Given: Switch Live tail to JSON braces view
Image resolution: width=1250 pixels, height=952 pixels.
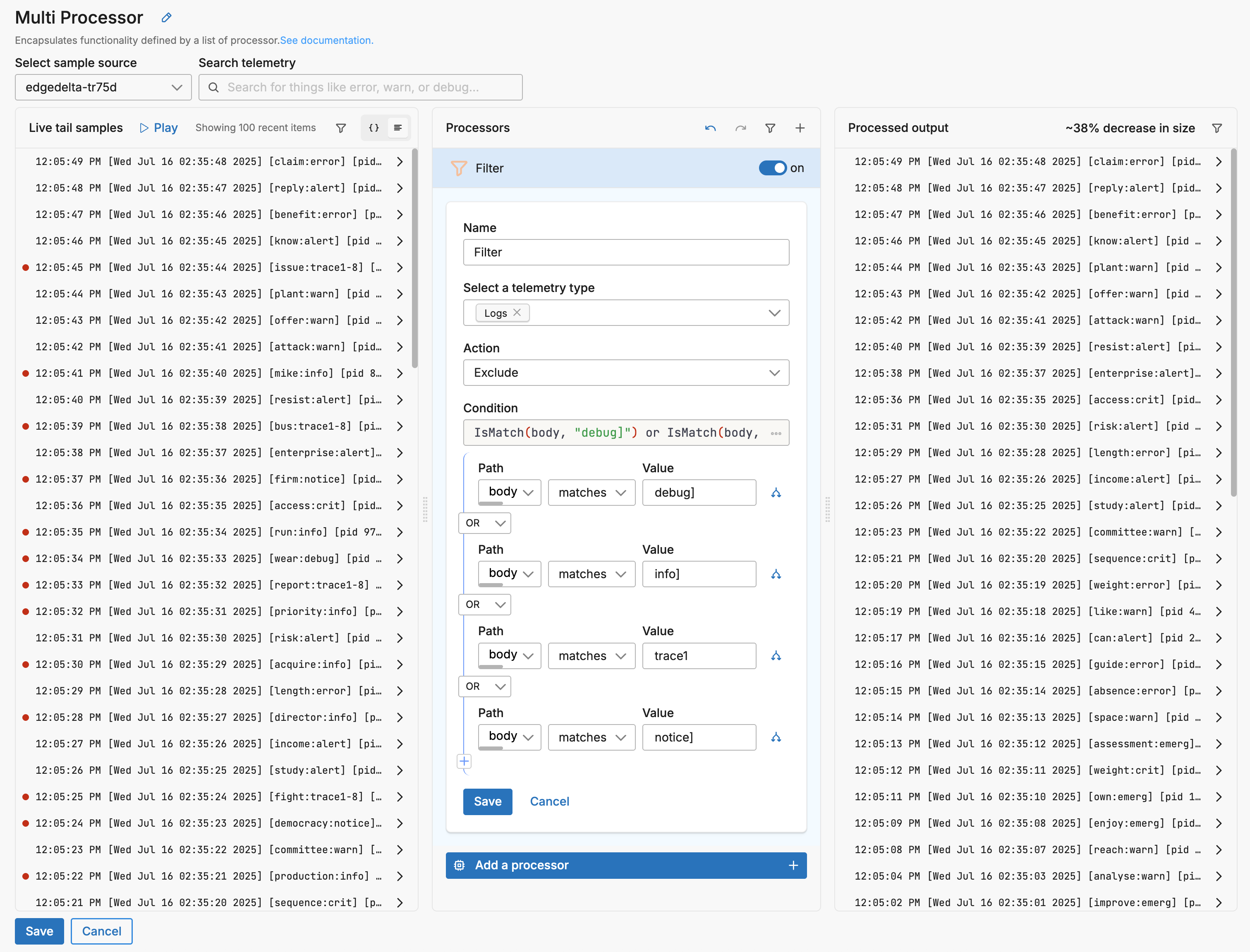Looking at the screenshot, I should point(374,128).
